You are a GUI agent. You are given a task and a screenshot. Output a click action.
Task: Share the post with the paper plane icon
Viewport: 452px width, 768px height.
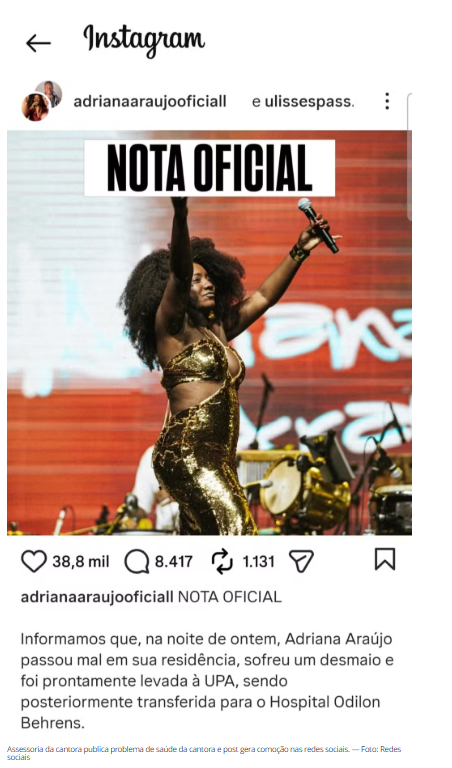coord(301,561)
